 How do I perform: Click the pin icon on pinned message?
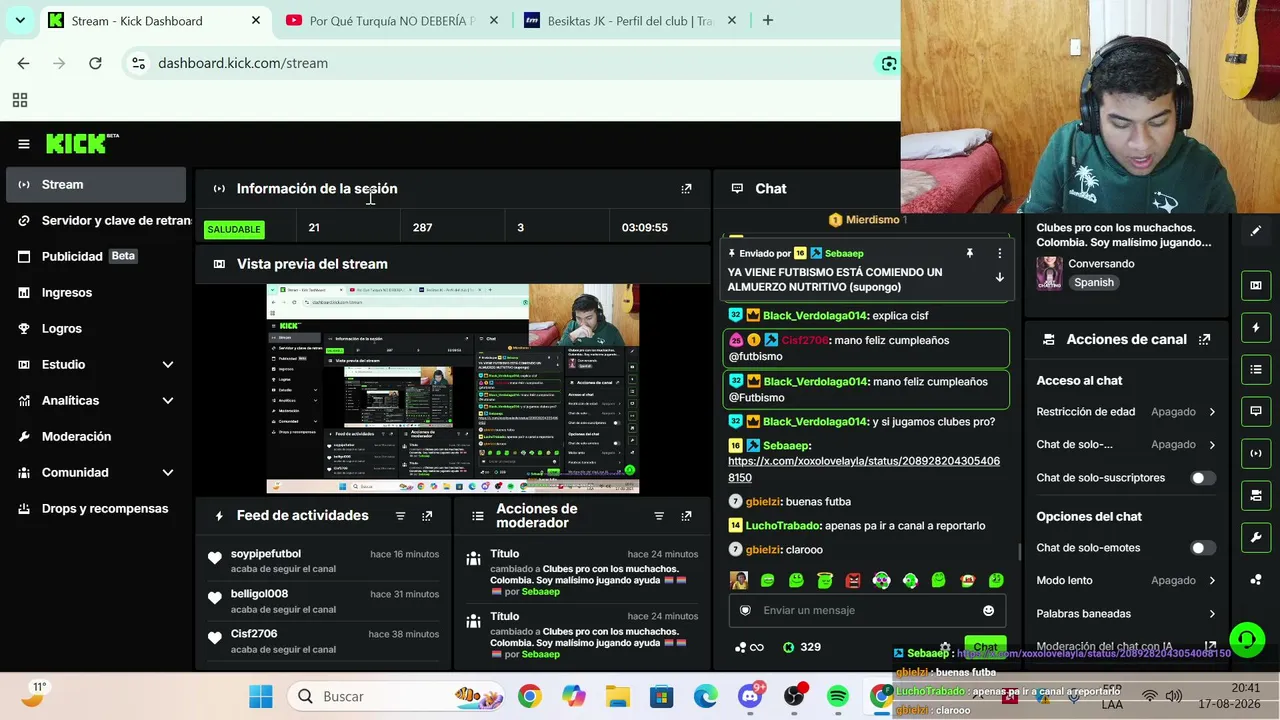[x=969, y=254]
